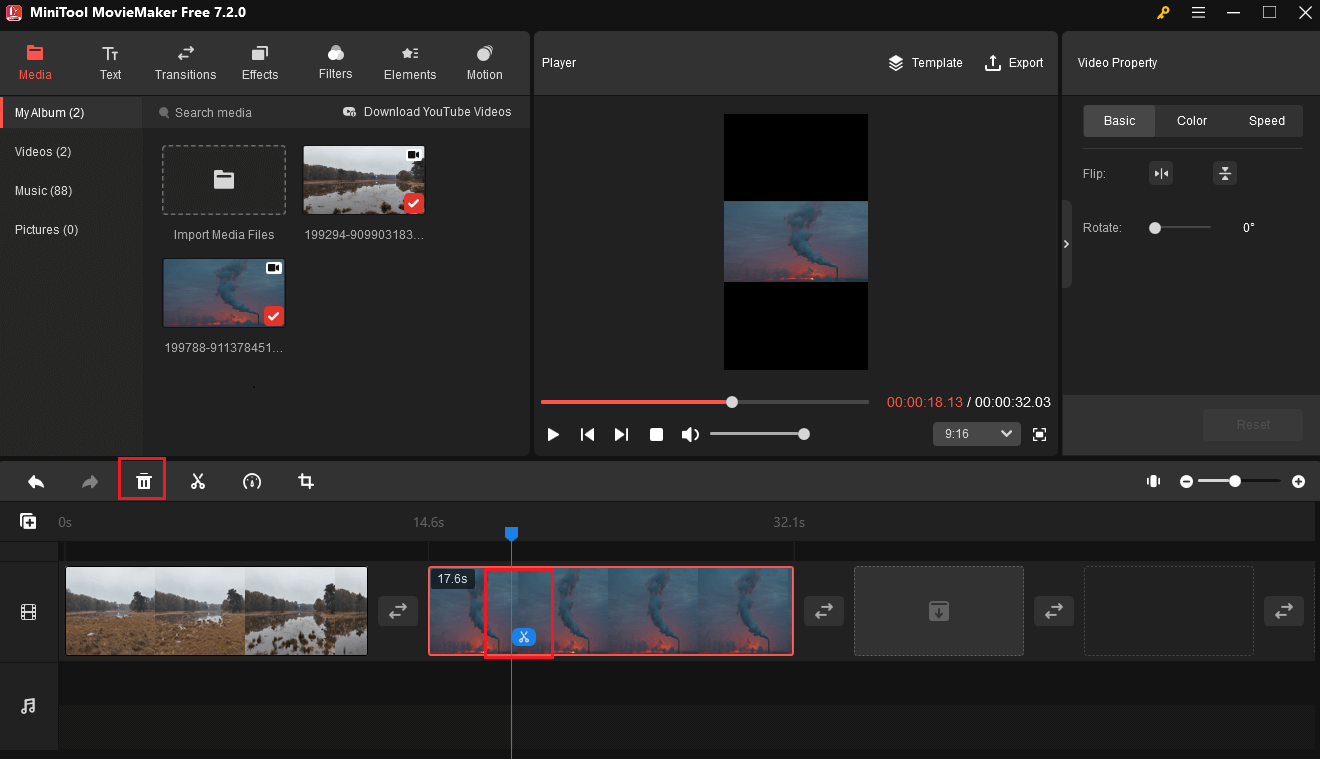The height and width of the screenshot is (759, 1320).
Task: Delete the selected clip
Action: pyautogui.click(x=143, y=482)
